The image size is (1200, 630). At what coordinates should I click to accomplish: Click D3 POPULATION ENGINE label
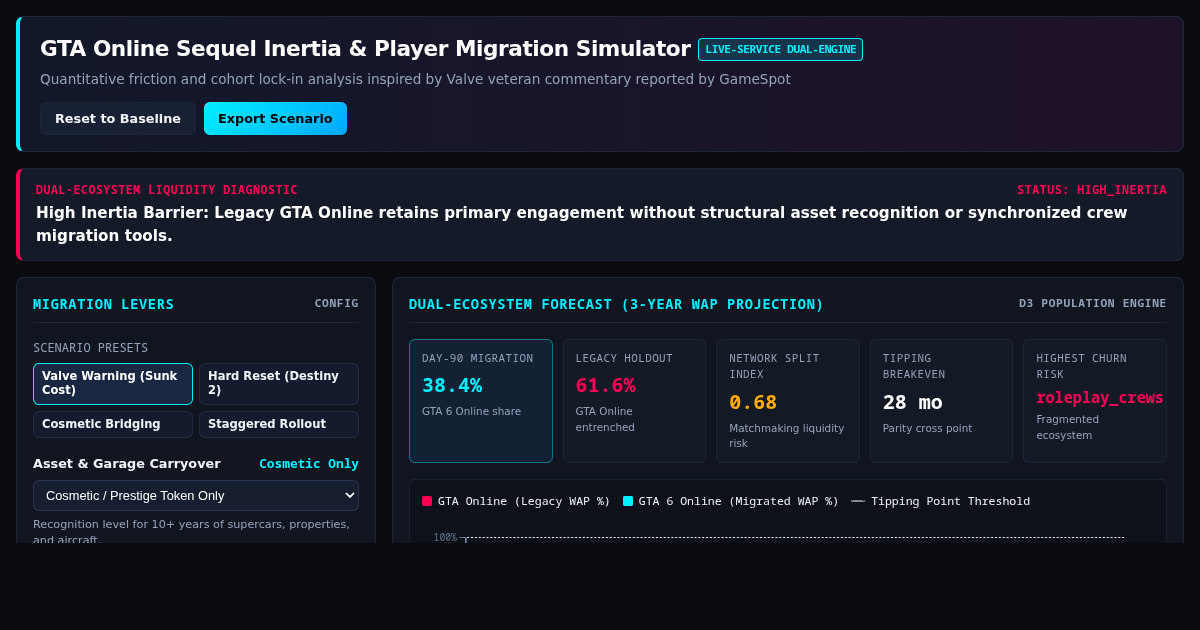coord(1093,304)
